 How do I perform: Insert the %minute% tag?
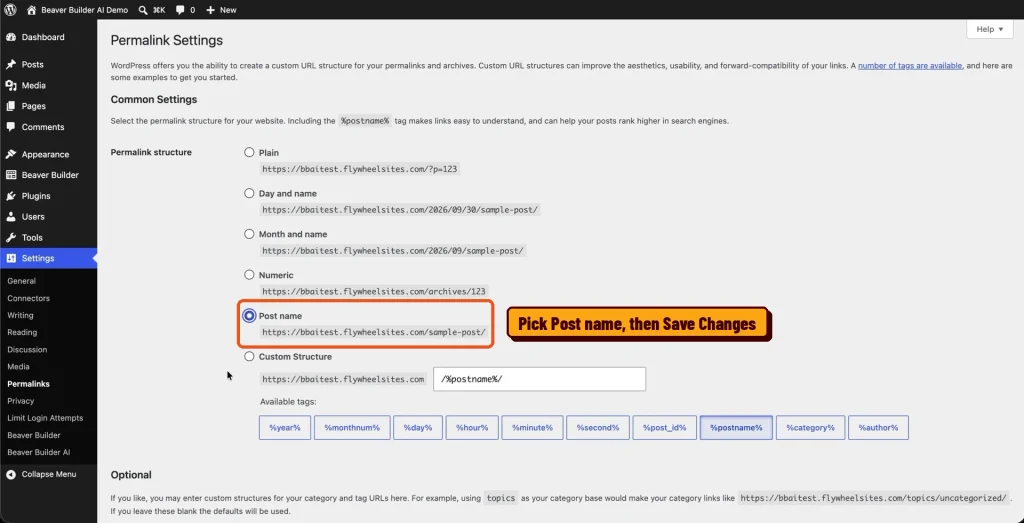[532, 428]
